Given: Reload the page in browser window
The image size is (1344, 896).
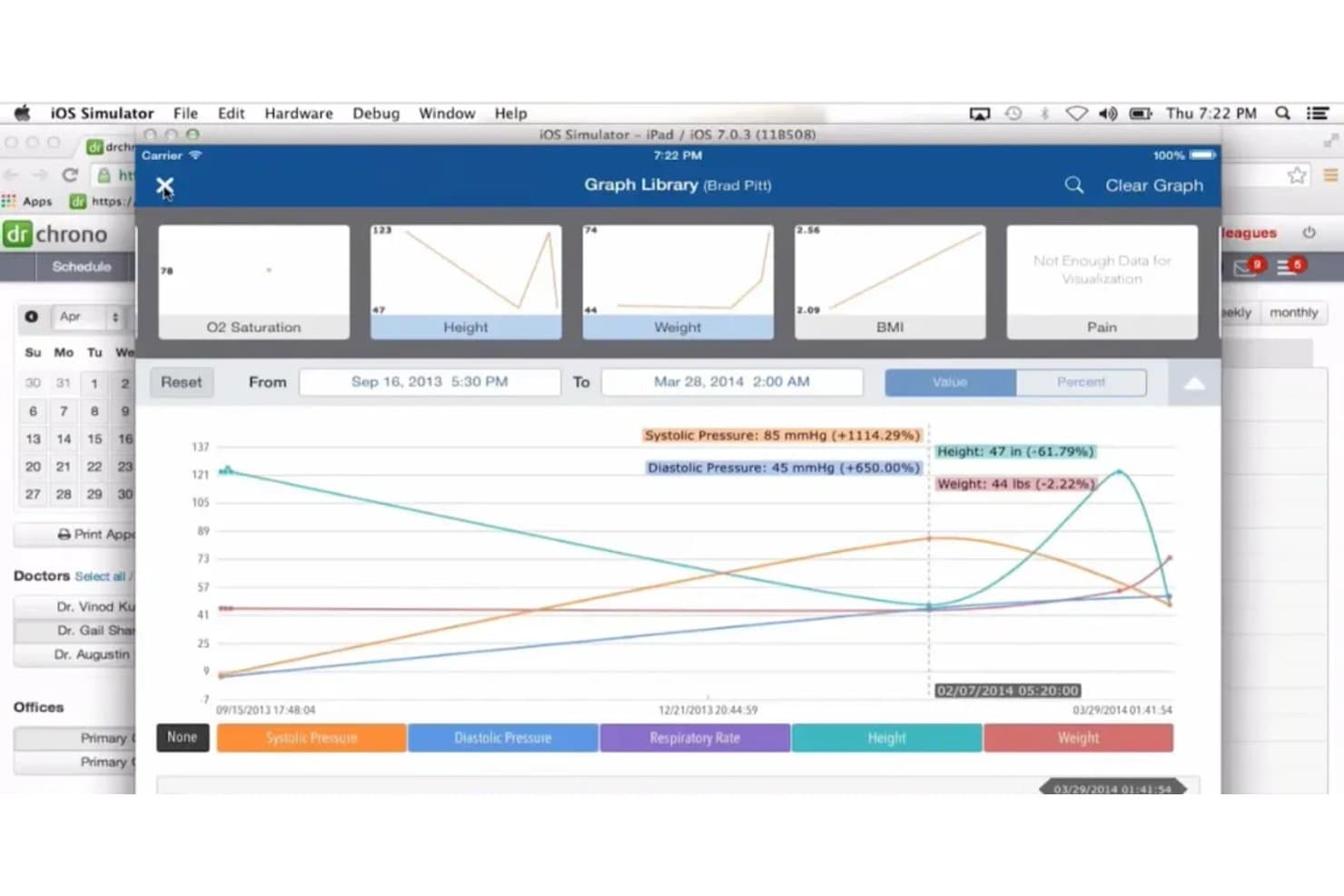Looking at the screenshot, I should point(70,174).
